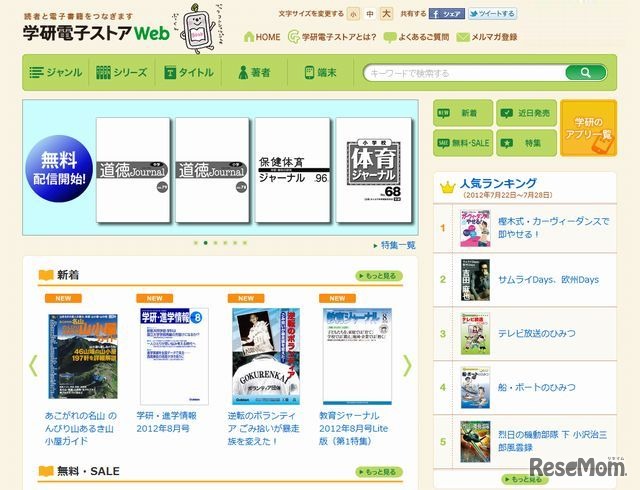Open 教育ジャーナル magazine cover
640x490 pixels.
(x=358, y=356)
